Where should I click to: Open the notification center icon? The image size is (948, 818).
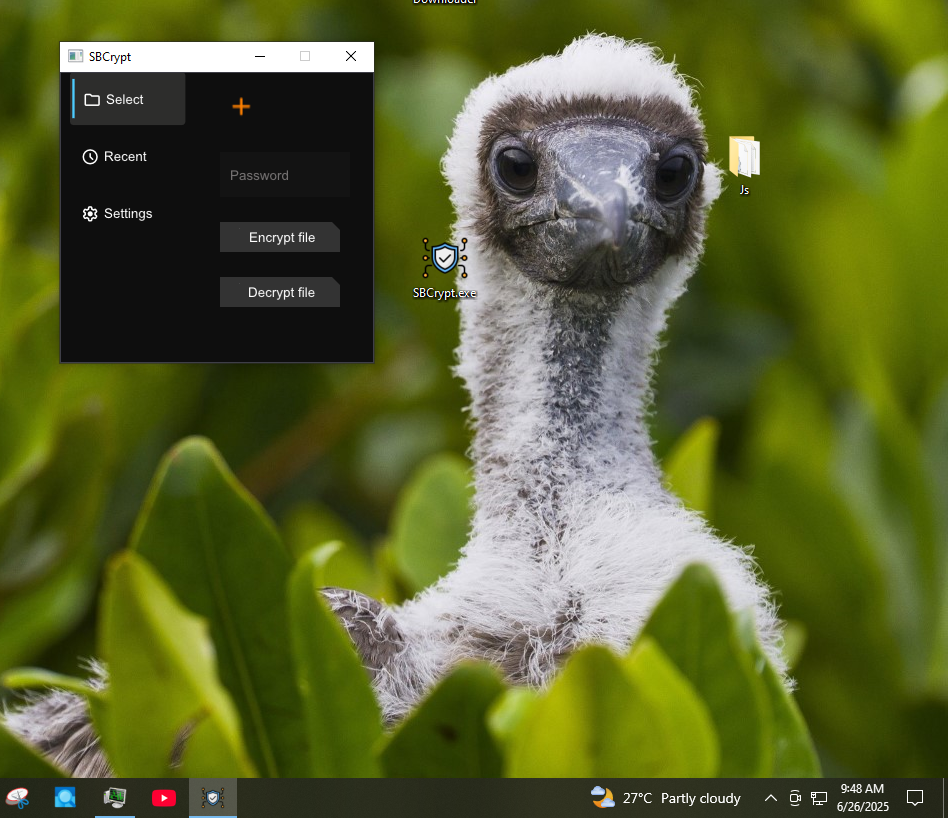(914, 798)
